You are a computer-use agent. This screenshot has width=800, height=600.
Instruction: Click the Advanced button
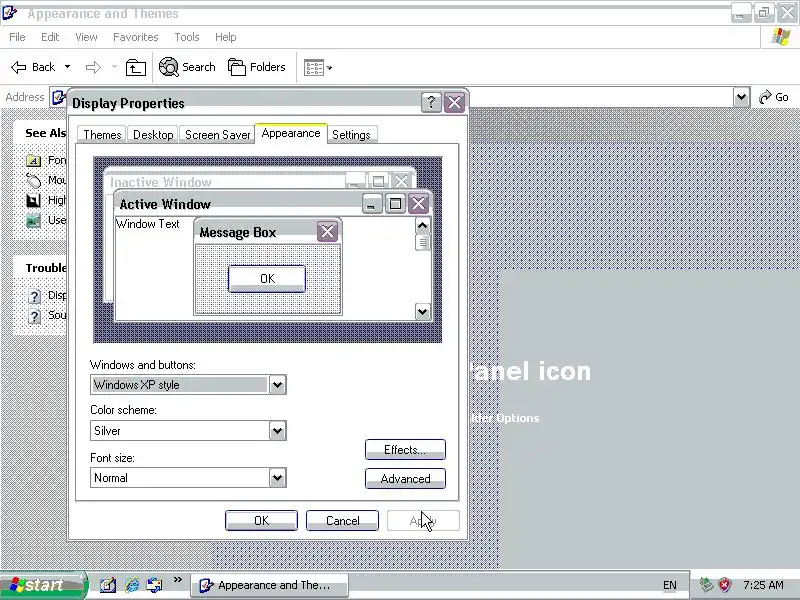[405, 479]
